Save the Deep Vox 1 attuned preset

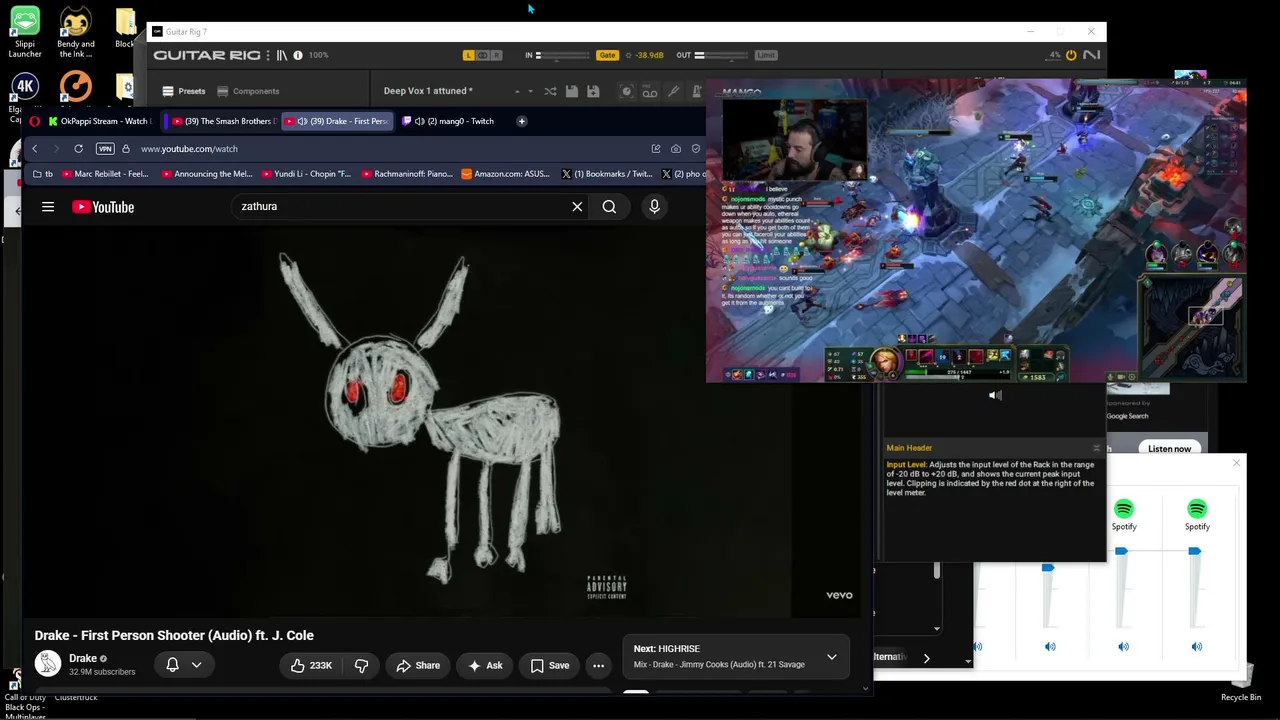[x=571, y=91]
